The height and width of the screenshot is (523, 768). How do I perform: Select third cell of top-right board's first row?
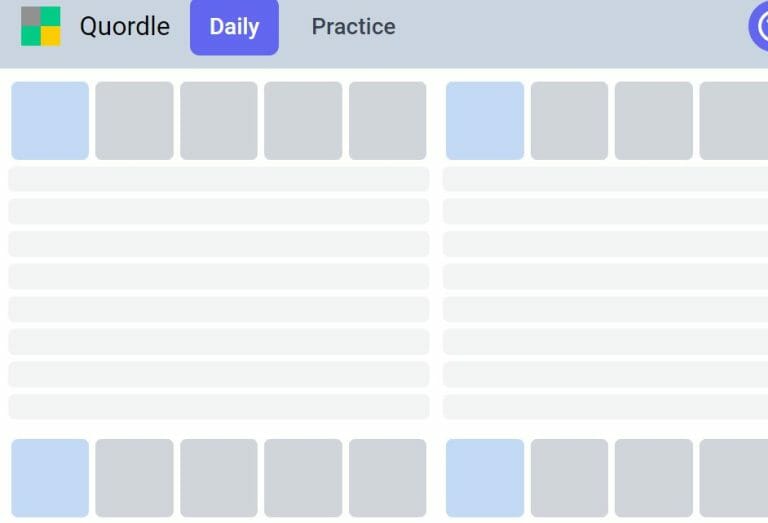point(653,120)
